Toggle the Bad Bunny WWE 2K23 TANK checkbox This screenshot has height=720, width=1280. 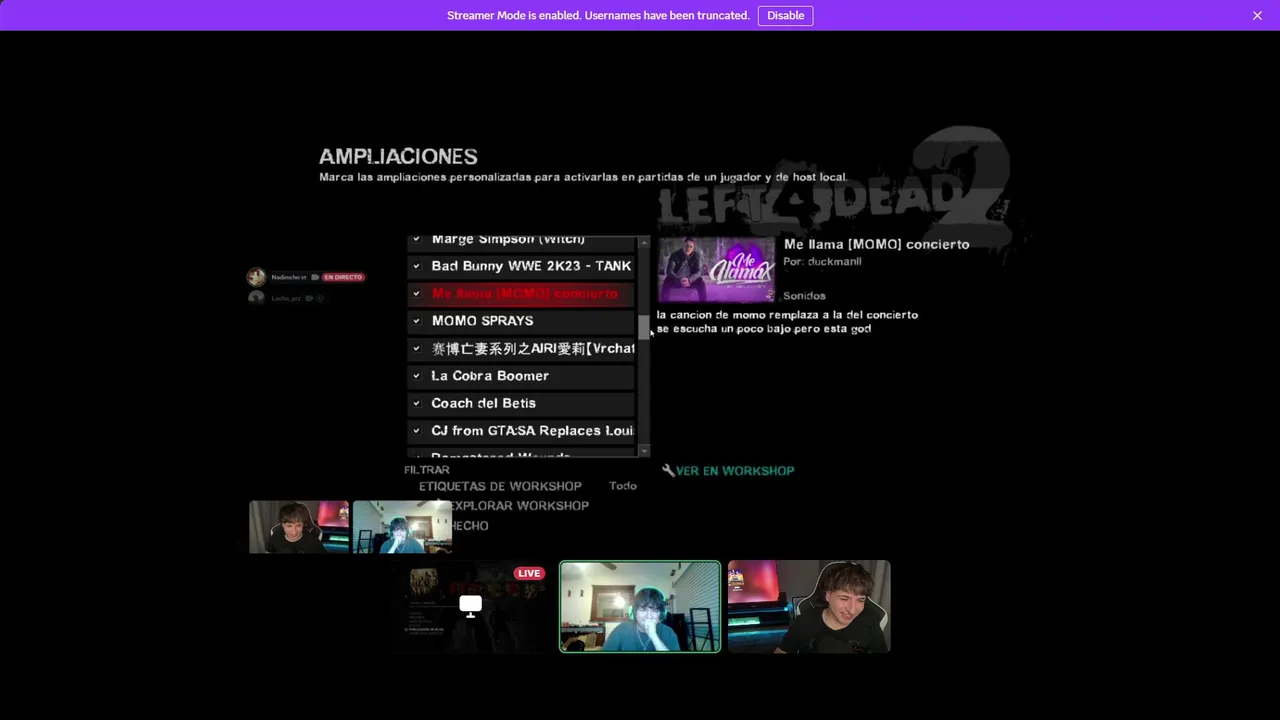(x=416, y=266)
